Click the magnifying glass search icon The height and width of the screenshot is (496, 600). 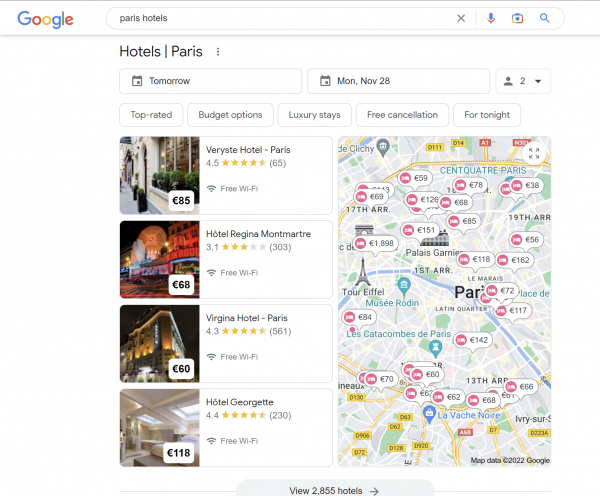[x=545, y=18]
